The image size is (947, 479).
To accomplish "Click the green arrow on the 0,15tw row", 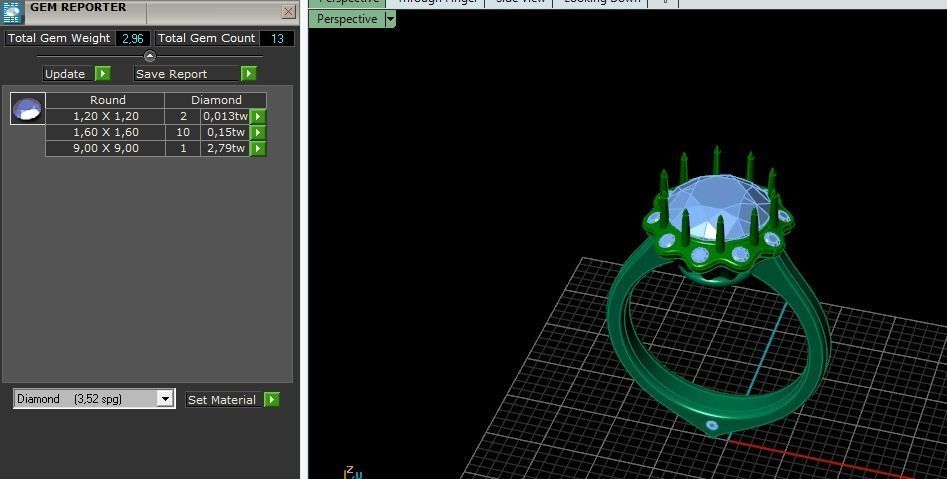I will (x=258, y=132).
